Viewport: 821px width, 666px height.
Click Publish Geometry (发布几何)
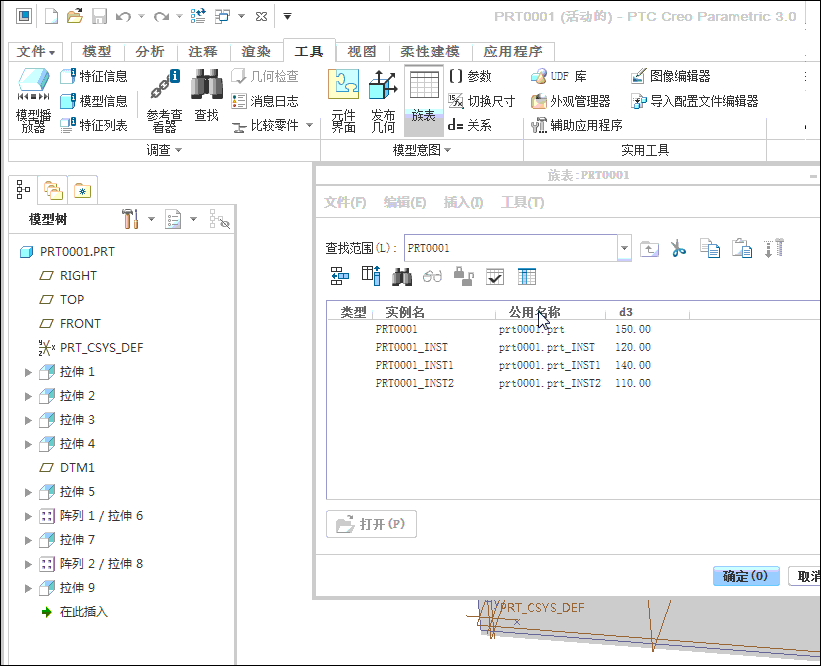[383, 100]
